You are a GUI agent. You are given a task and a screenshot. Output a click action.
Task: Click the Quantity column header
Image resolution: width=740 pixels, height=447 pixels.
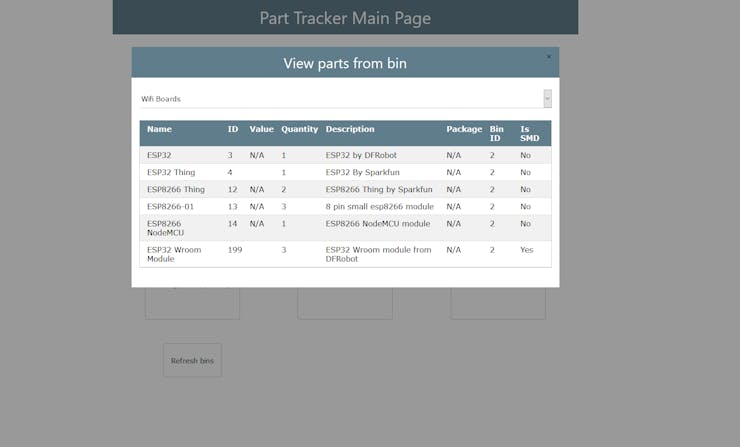(300, 129)
